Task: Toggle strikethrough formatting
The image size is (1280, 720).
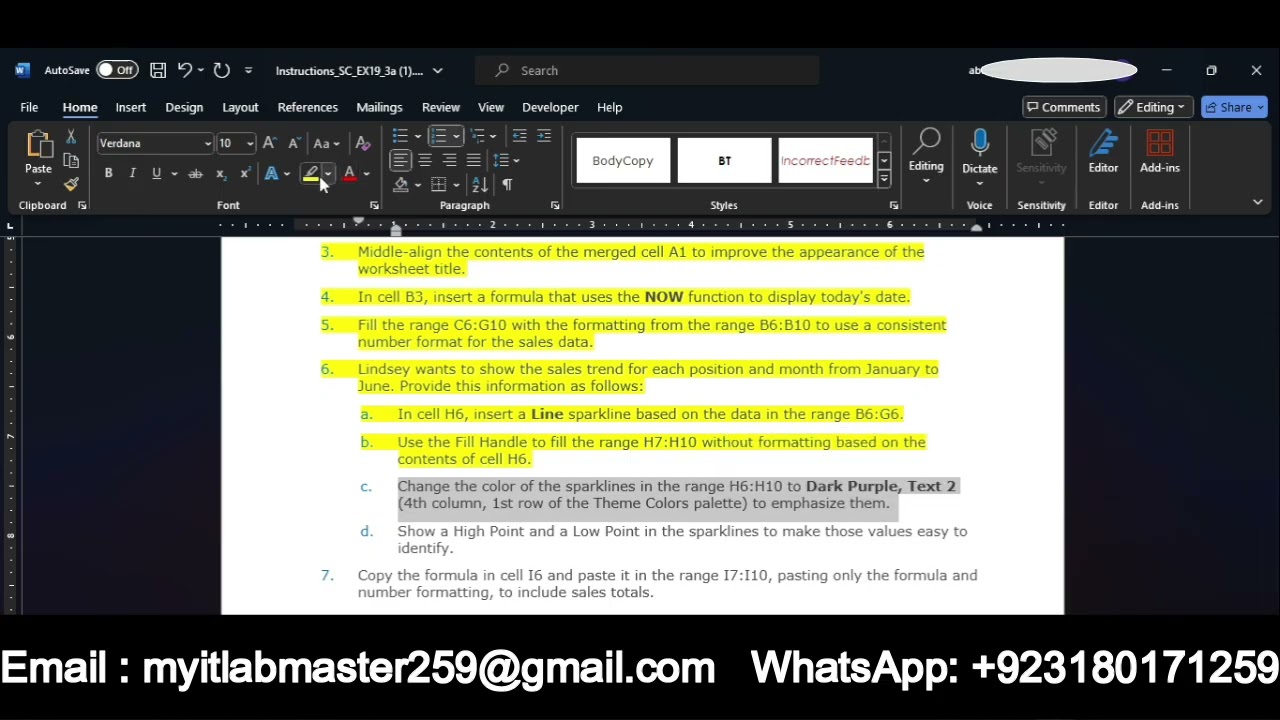Action: [x=196, y=174]
